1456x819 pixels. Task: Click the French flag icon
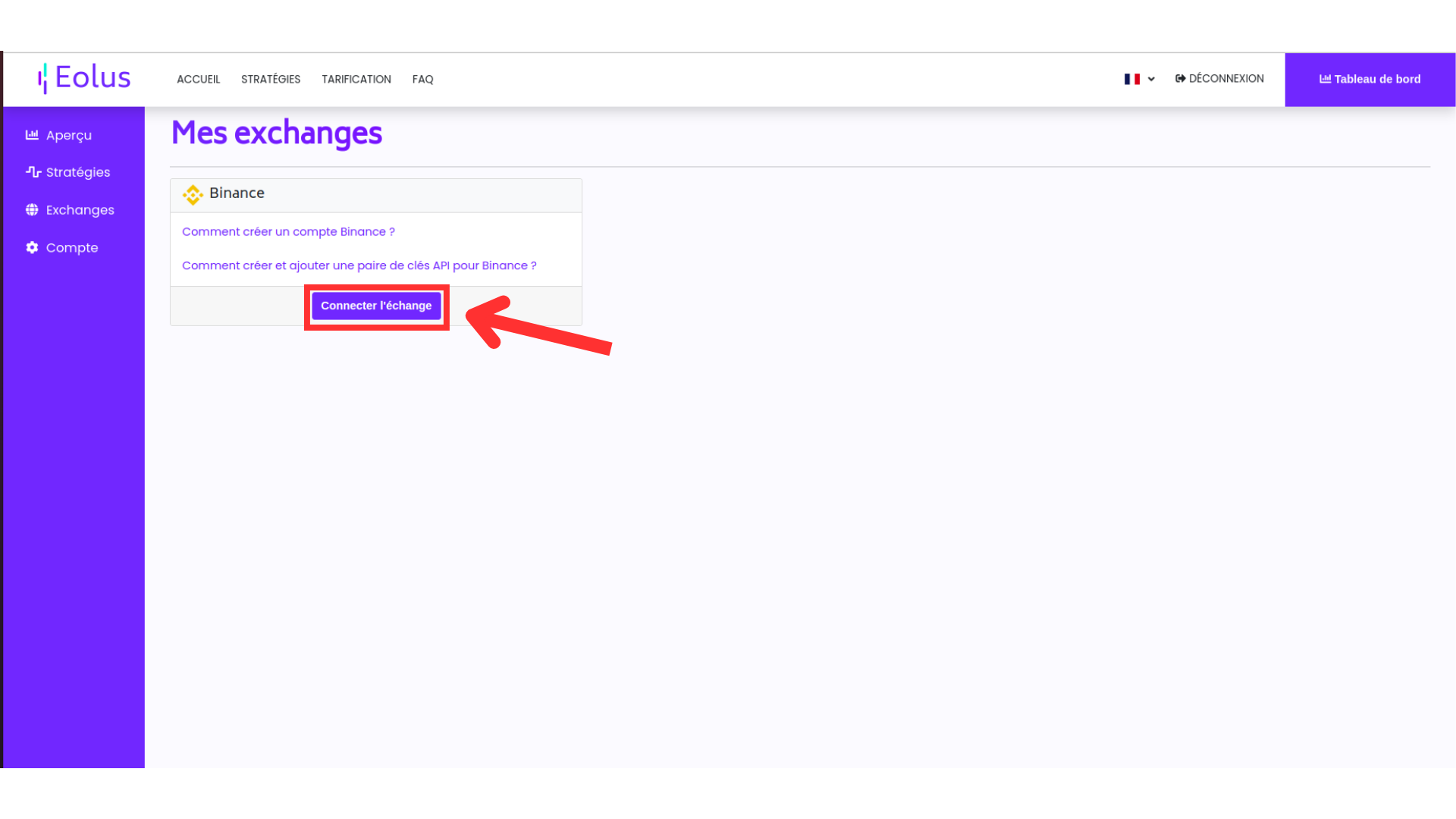pos(1131,79)
